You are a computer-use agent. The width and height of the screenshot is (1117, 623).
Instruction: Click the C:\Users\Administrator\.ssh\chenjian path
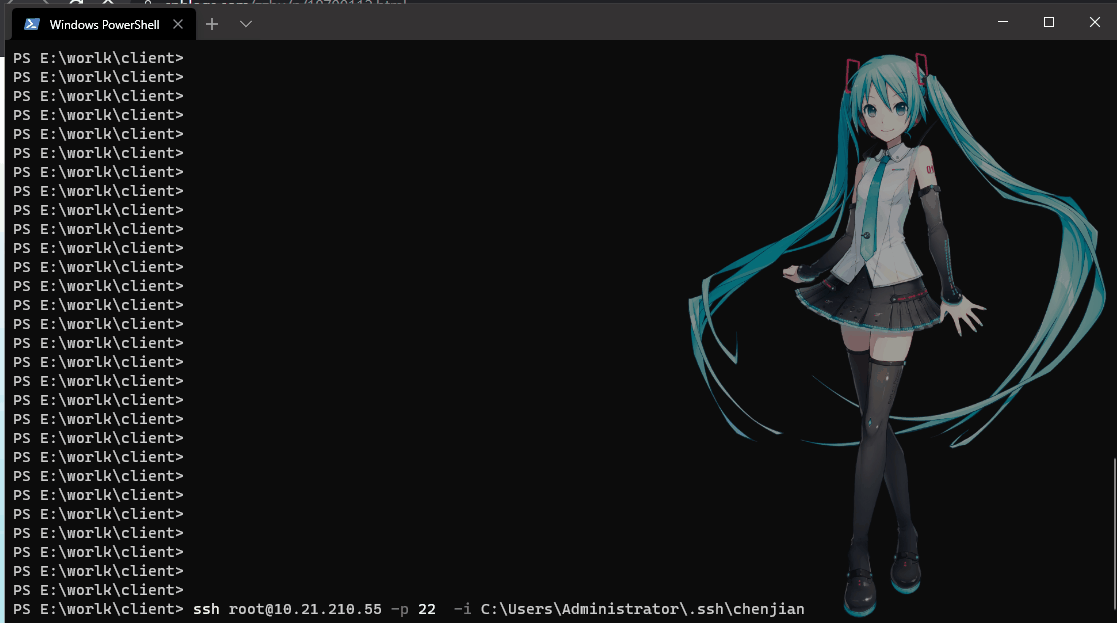point(643,609)
